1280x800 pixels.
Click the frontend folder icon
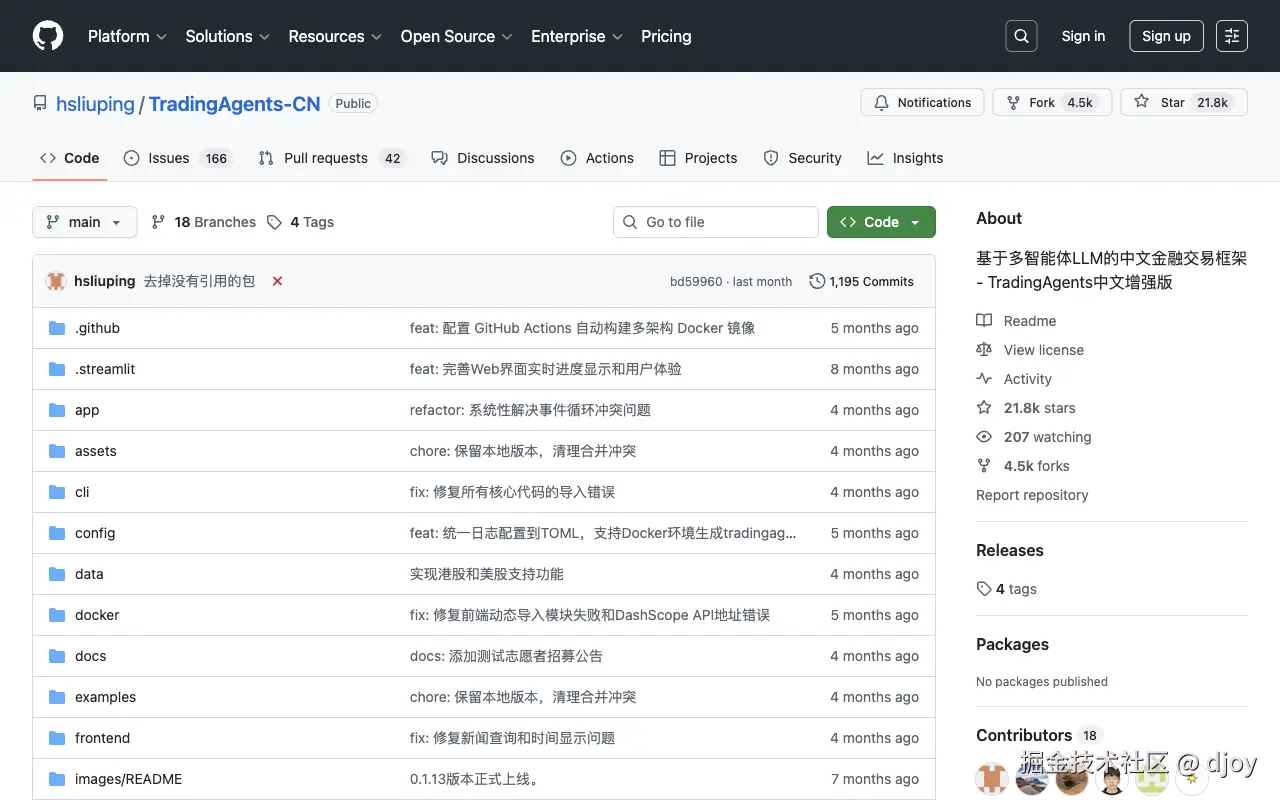57,738
